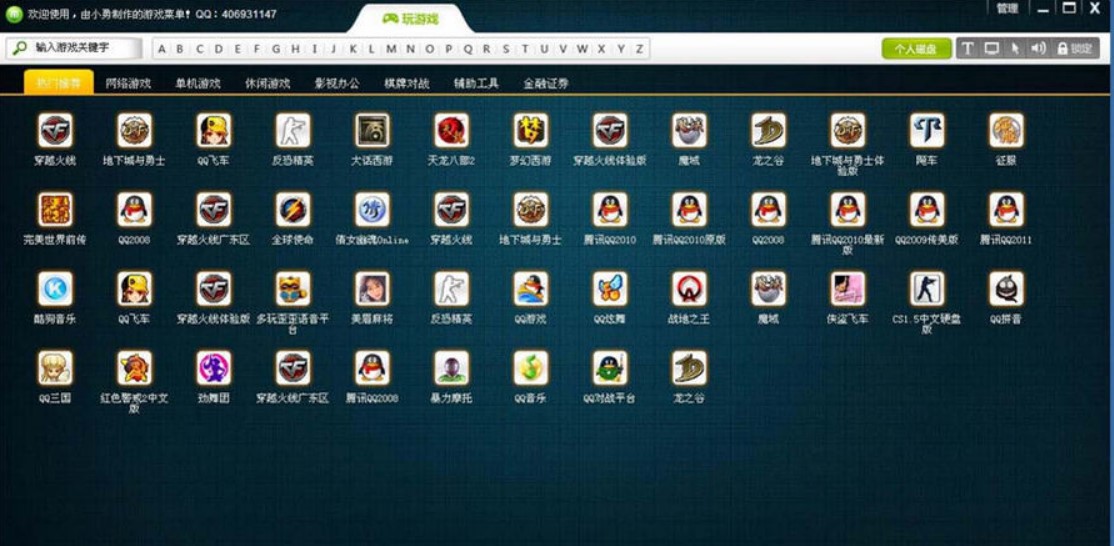Open the 天龙八部2 game icon

[452, 131]
